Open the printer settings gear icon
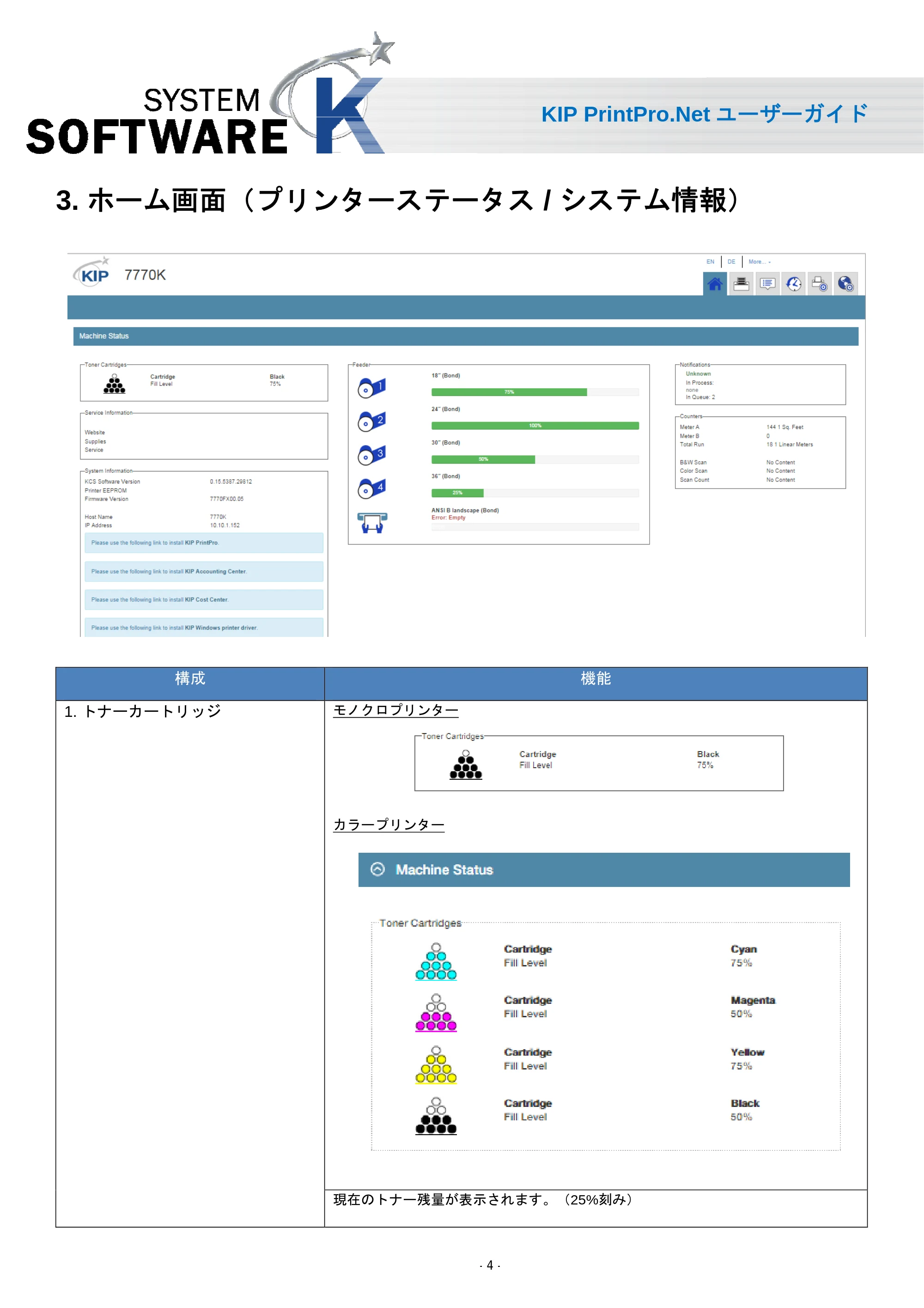The width and height of the screenshot is (924, 1308). pos(819,283)
